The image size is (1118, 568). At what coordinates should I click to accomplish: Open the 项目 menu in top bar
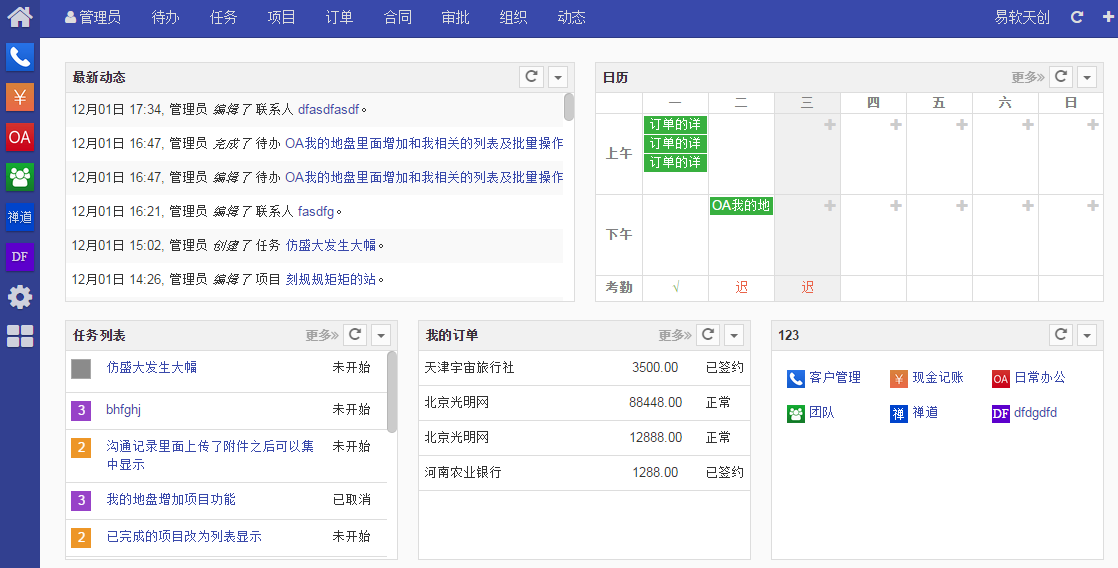pyautogui.click(x=282, y=17)
